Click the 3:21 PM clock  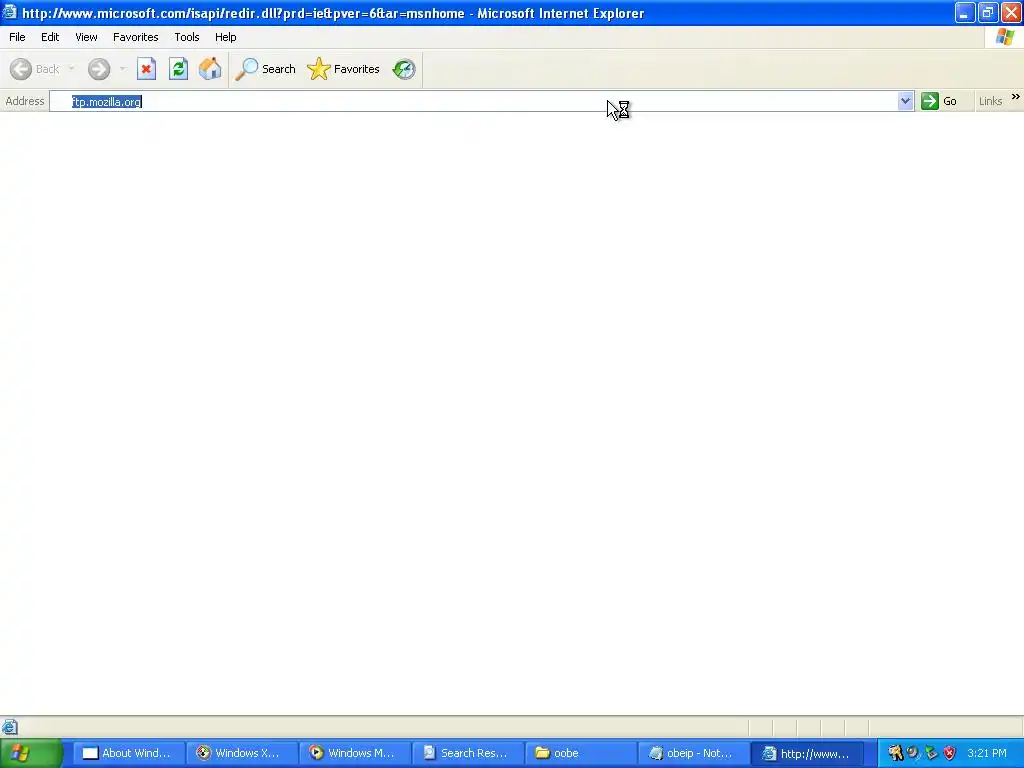pos(987,753)
